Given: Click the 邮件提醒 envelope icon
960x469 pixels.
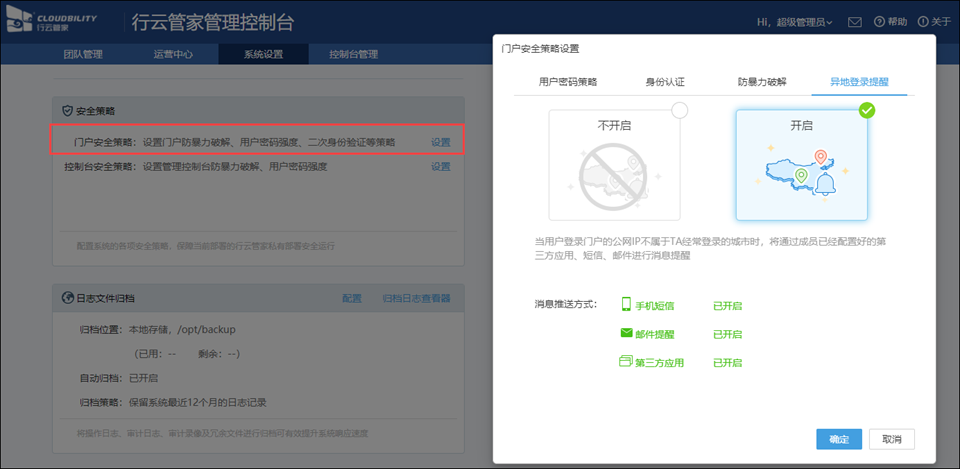Looking at the screenshot, I should click(626, 333).
